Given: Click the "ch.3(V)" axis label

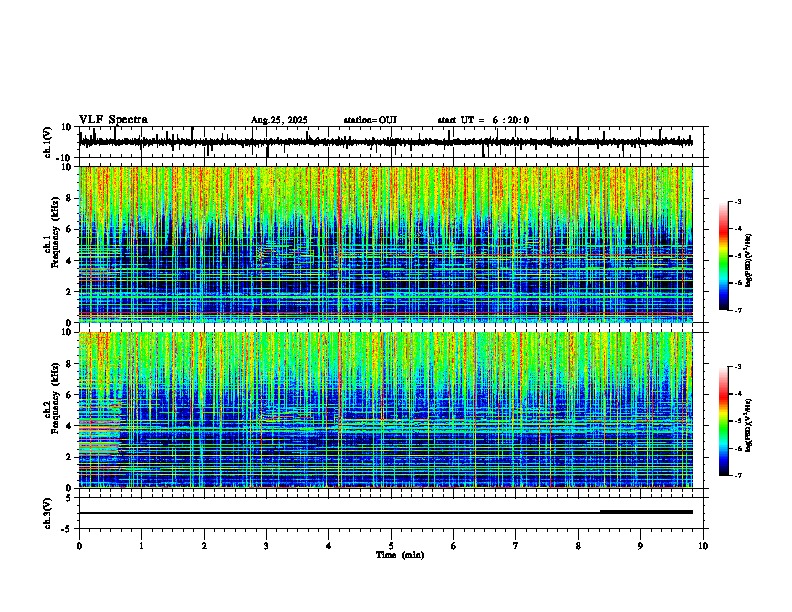Looking at the screenshot, I should pos(47,513).
